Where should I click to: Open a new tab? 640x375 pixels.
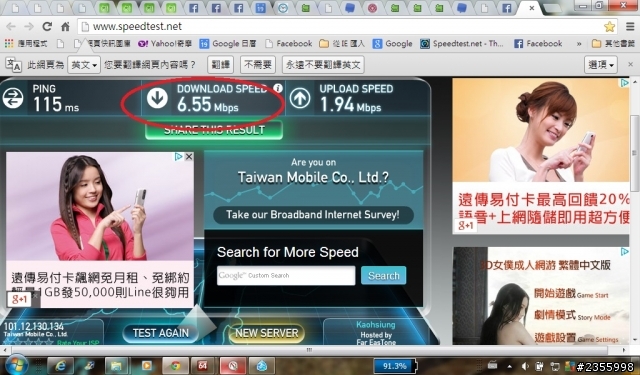point(552,8)
